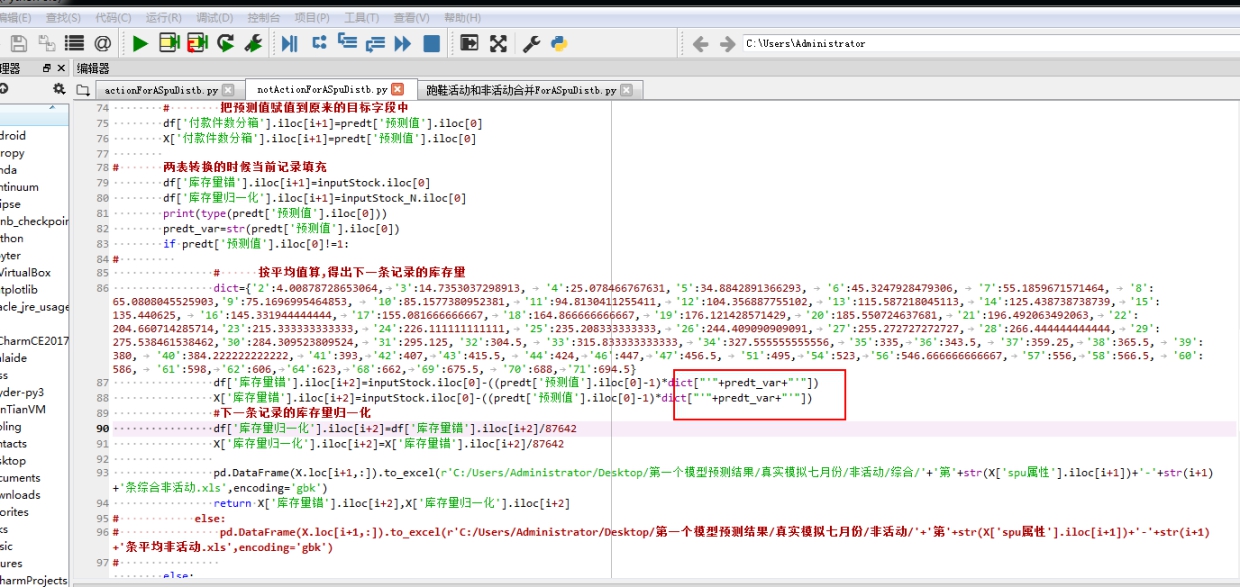
Task: Switch to the actionForASpuDistb.py tab
Action: (160, 88)
